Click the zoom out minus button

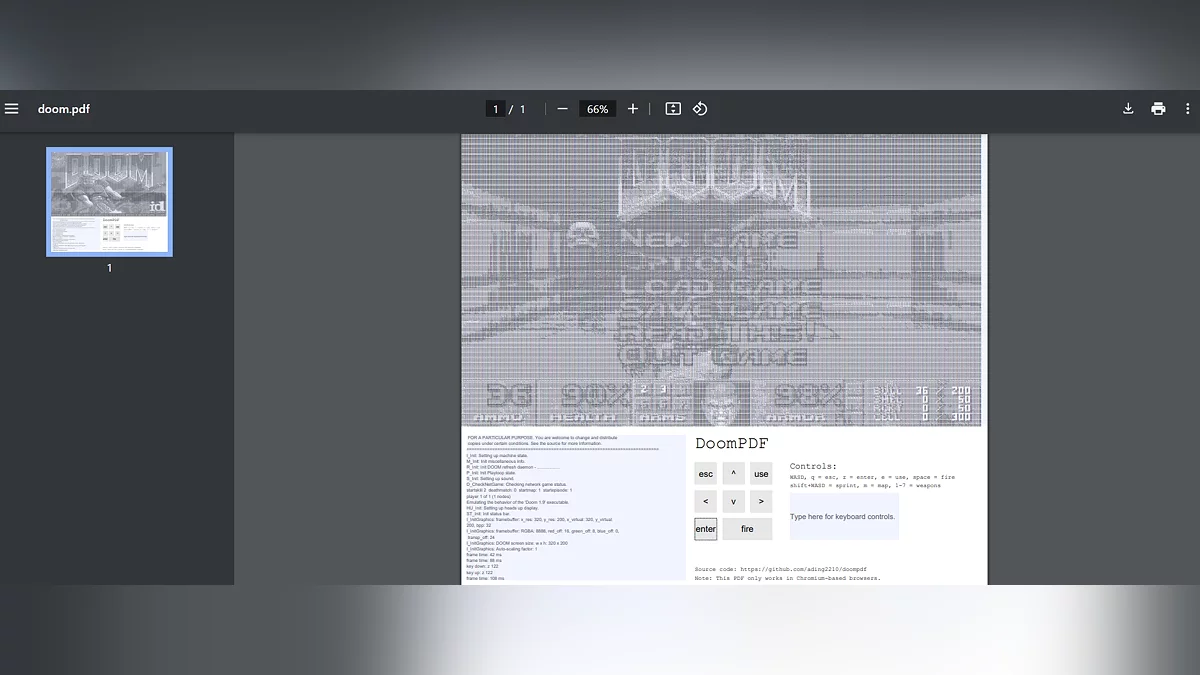pyautogui.click(x=563, y=109)
